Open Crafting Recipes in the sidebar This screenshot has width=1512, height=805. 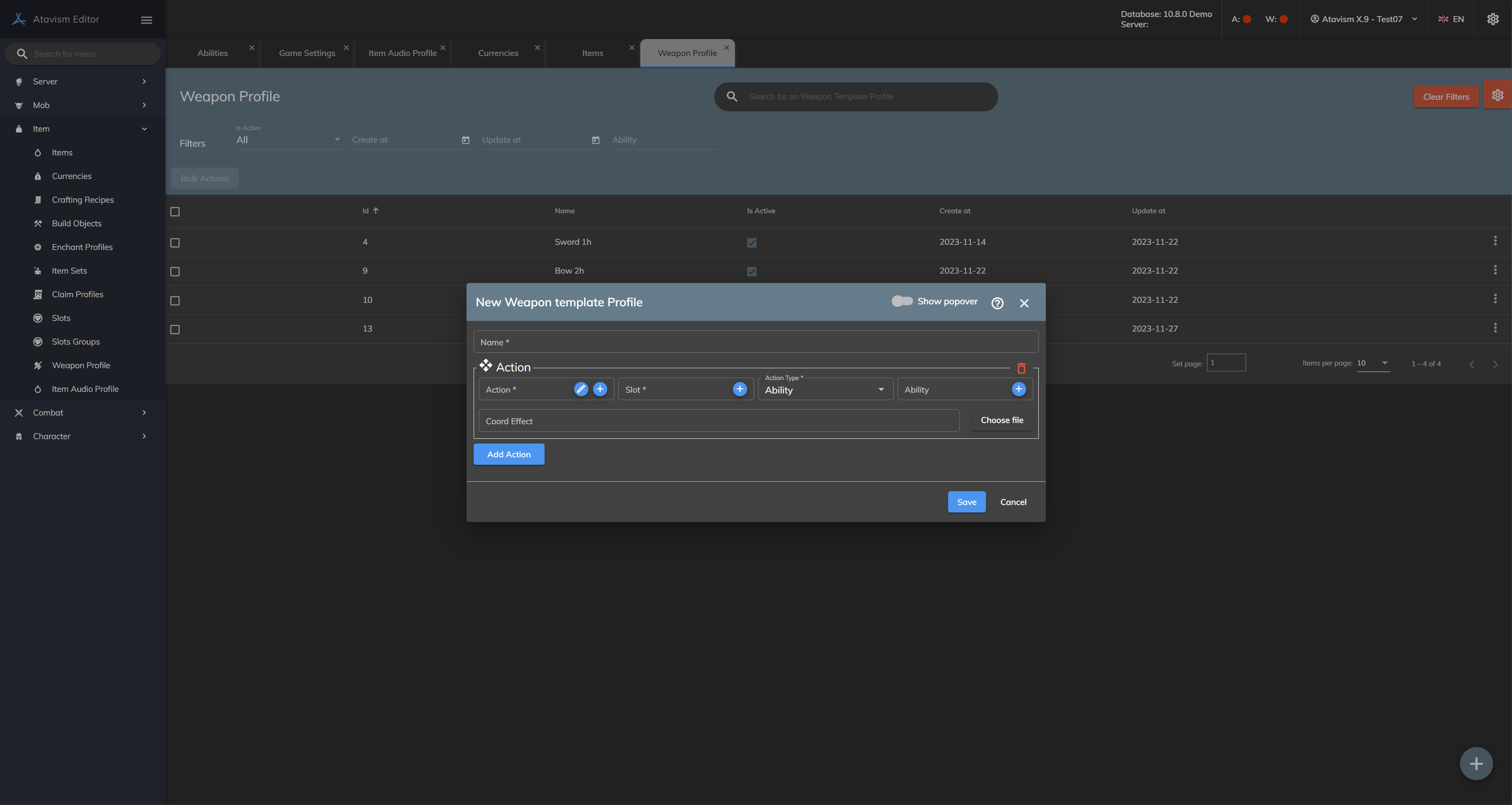coord(83,199)
